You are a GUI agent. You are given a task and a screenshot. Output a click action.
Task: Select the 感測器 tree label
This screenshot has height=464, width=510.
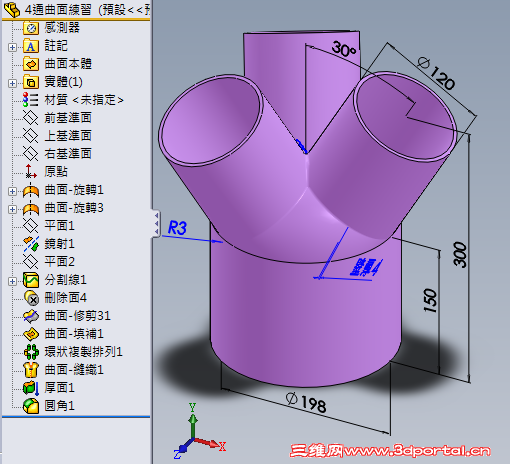(62, 28)
